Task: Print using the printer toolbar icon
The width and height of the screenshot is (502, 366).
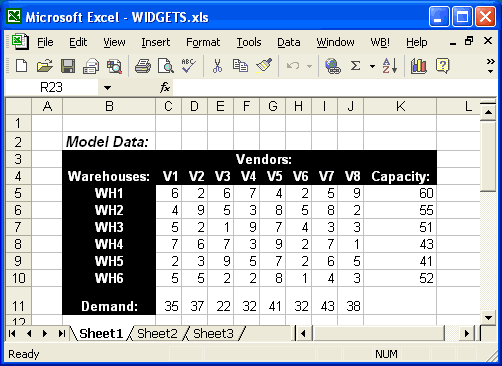Action: pyautogui.click(x=143, y=66)
